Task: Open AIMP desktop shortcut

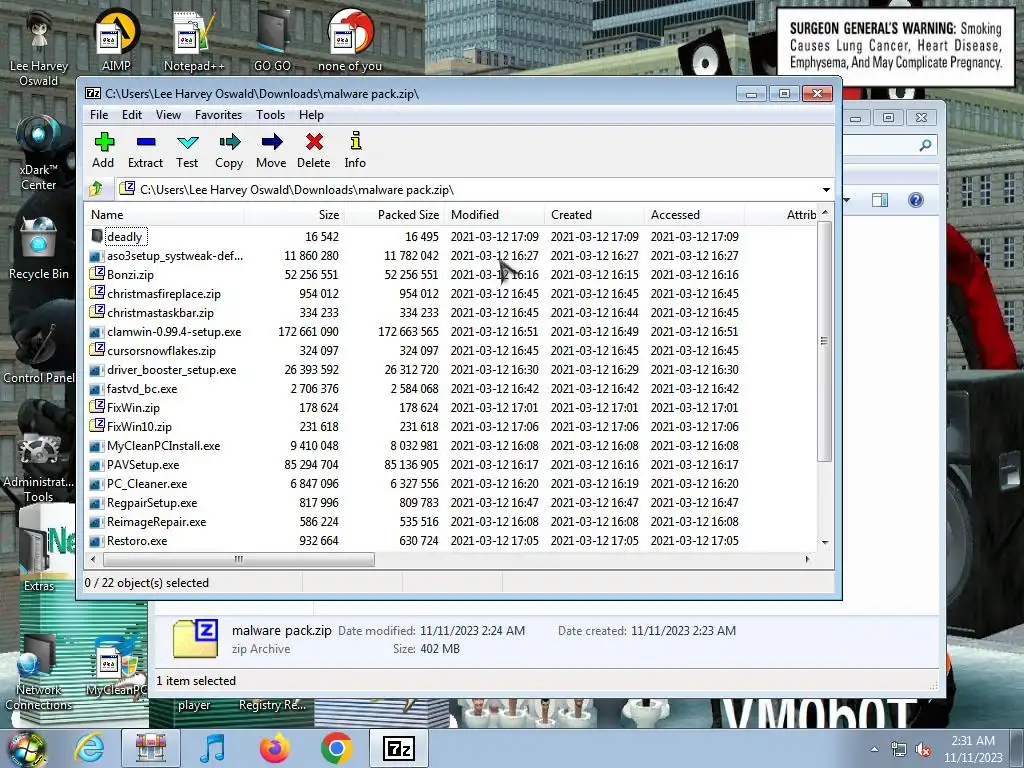Action: 116,40
